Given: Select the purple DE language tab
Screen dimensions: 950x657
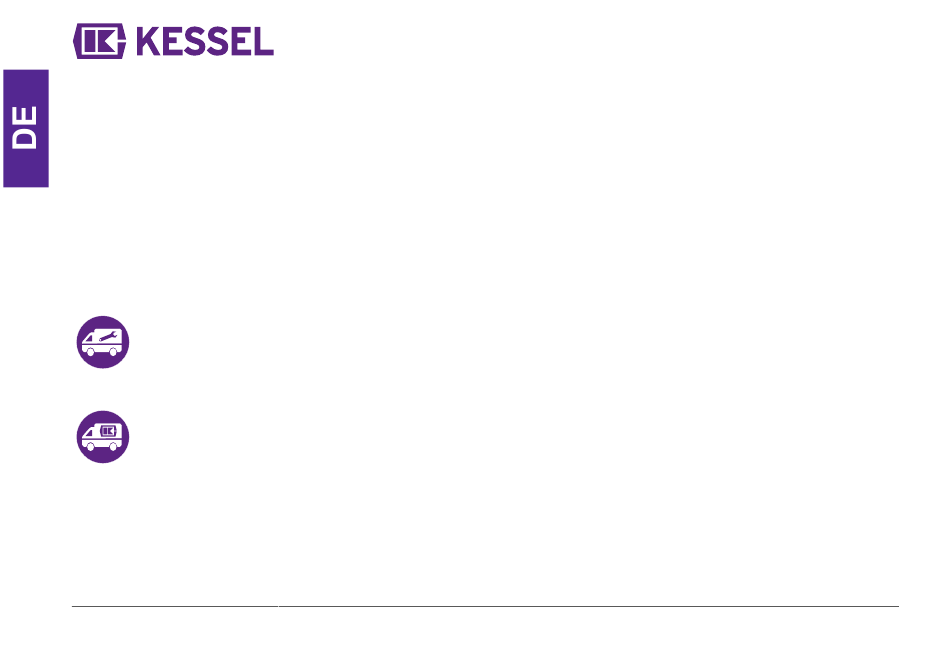Looking at the screenshot, I should click(26, 128).
